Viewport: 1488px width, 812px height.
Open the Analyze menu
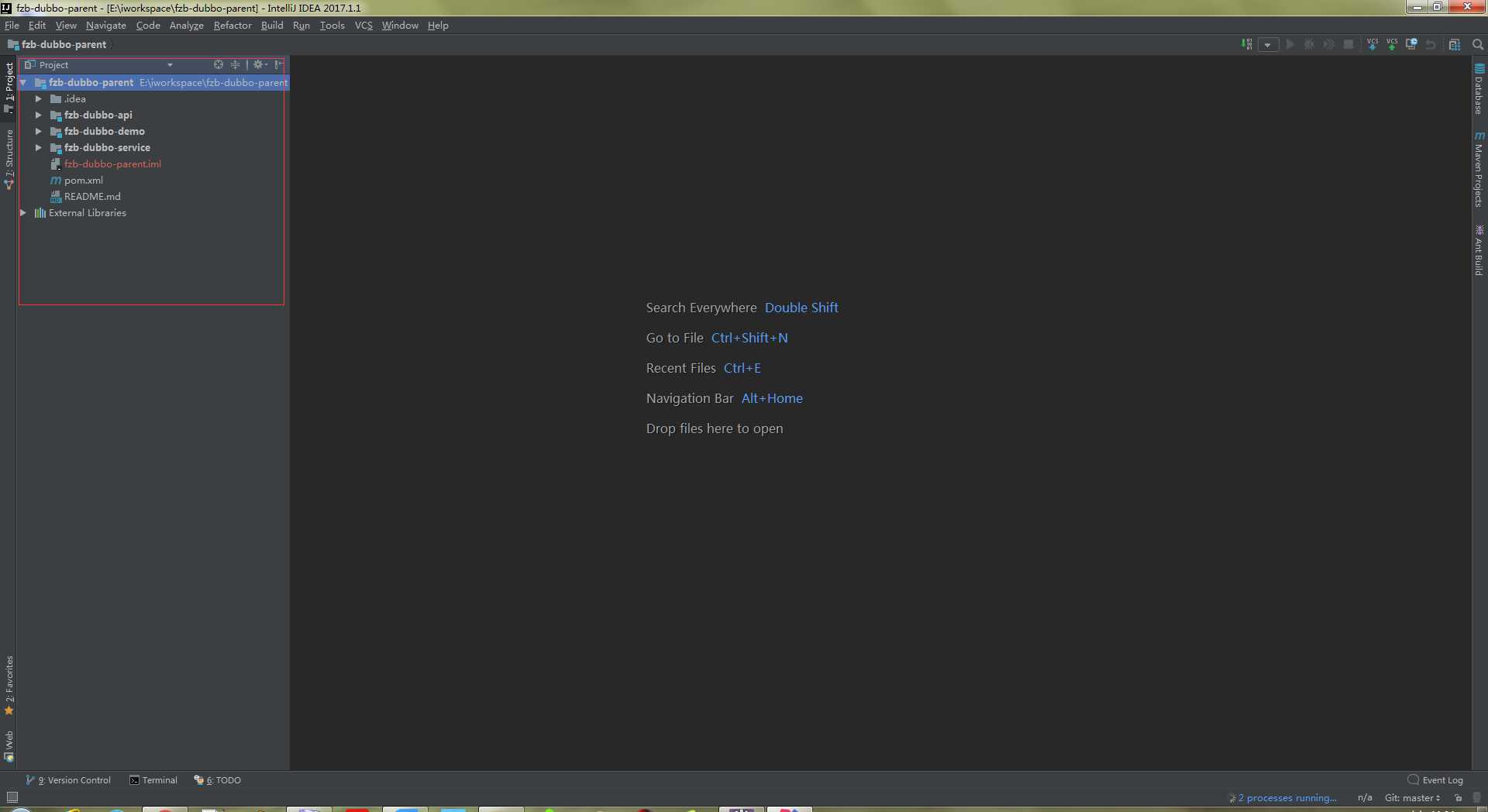click(x=187, y=25)
